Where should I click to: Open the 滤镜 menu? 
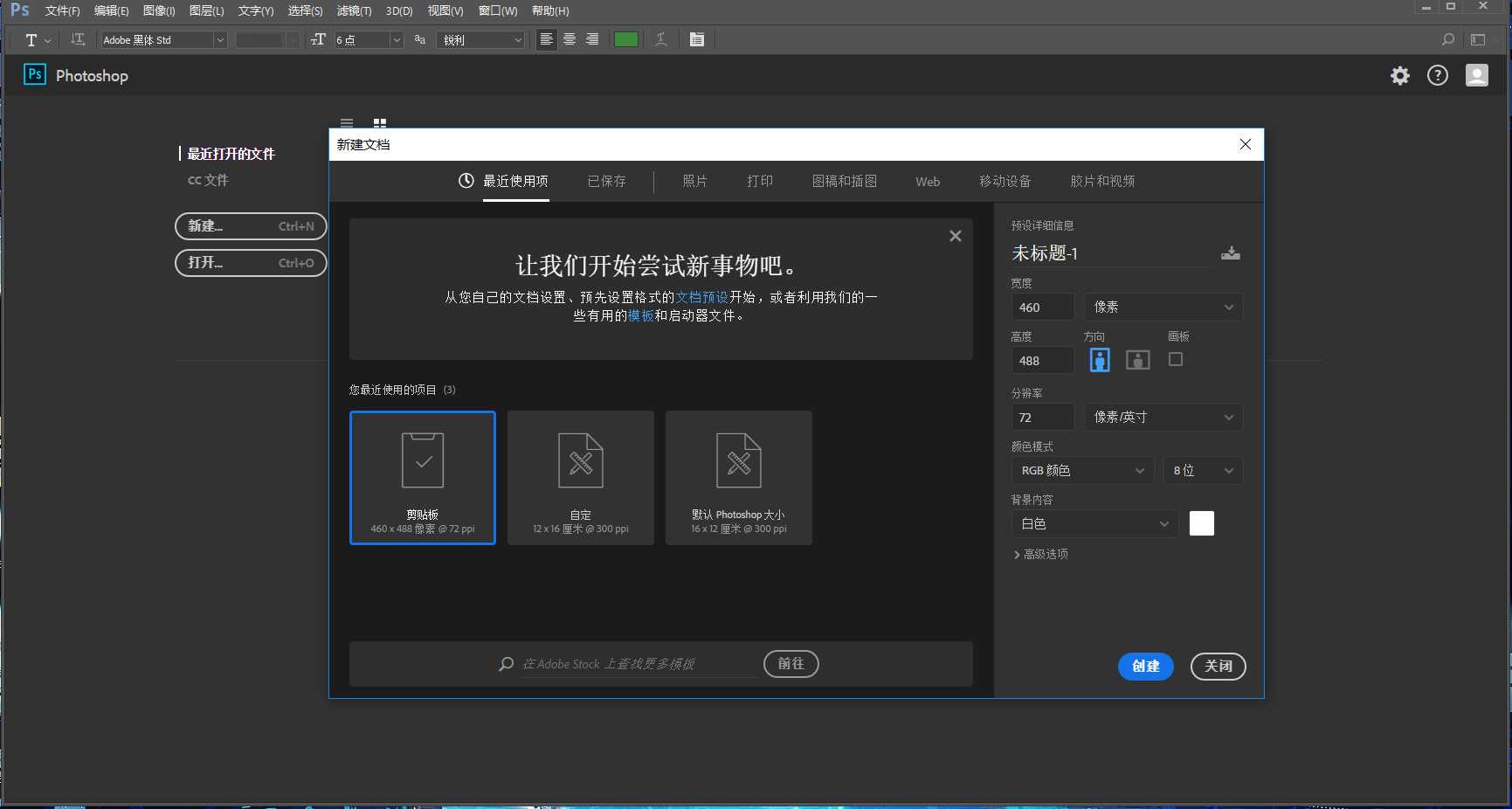(354, 10)
